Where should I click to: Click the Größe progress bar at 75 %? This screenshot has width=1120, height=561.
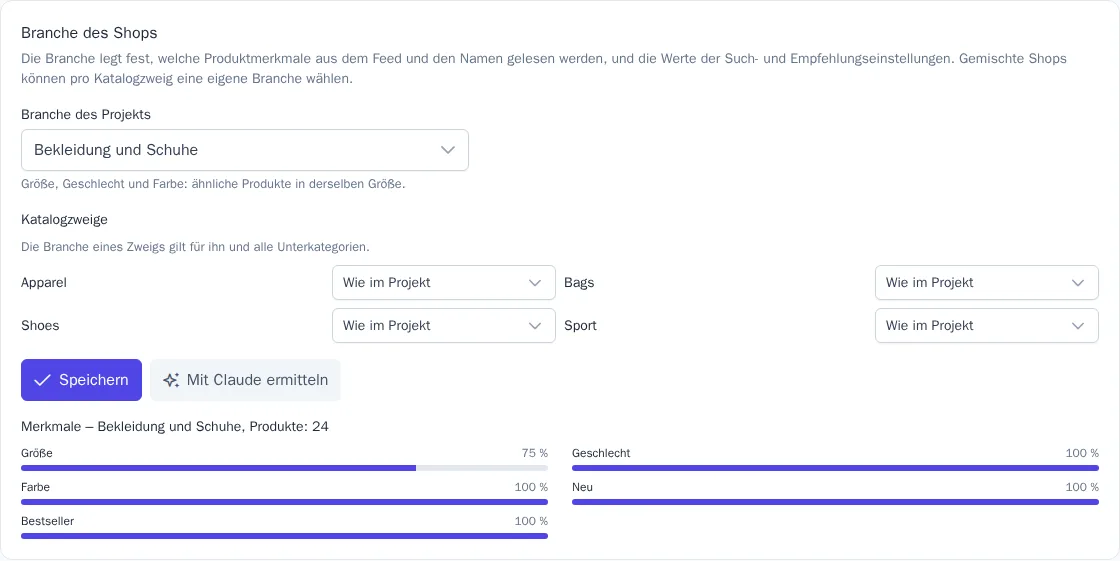click(284, 468)
